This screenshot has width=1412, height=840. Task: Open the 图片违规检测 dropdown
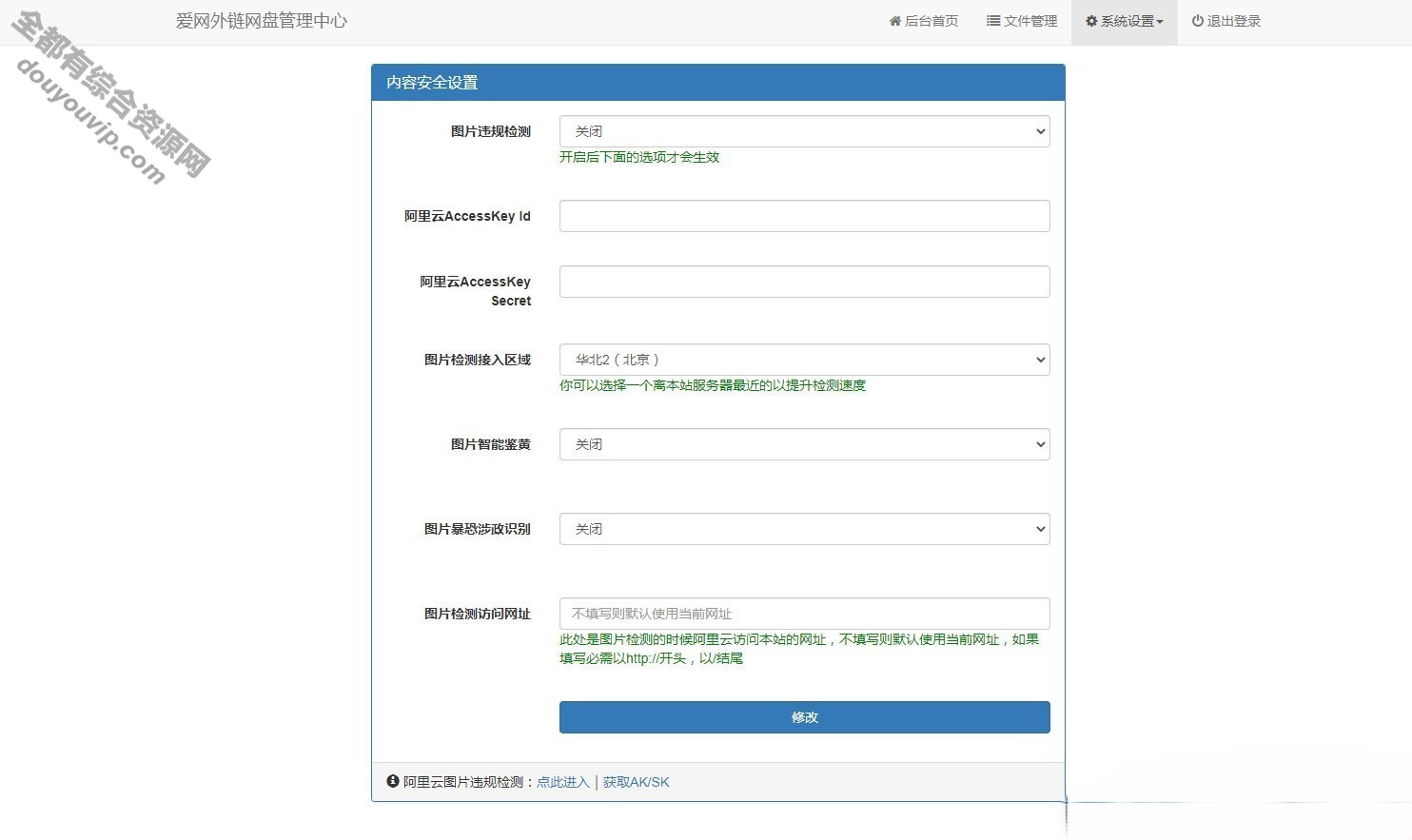click(804, 131)
